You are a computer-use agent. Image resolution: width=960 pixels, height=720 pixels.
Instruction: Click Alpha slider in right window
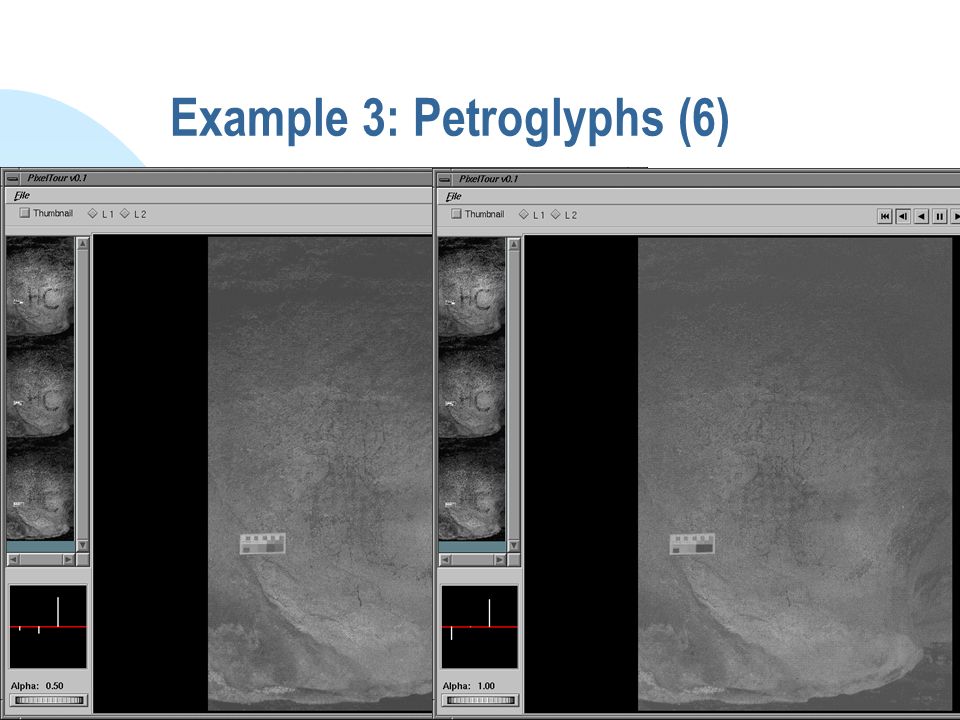coord(480,700)
